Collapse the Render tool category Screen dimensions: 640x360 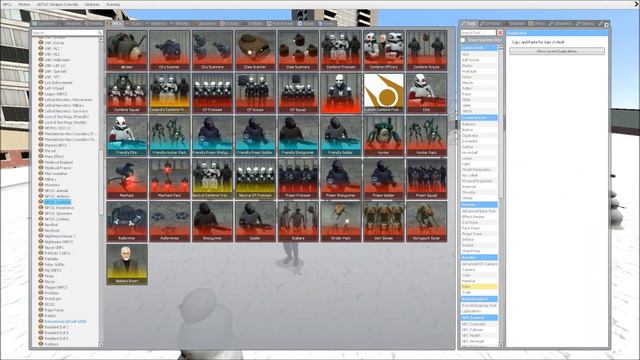point(479,258)
